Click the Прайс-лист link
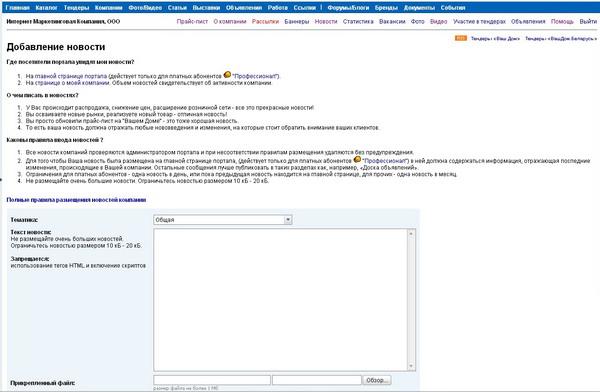Image resolution: width=600 pixels, height=392 pixels. [192, 21]
